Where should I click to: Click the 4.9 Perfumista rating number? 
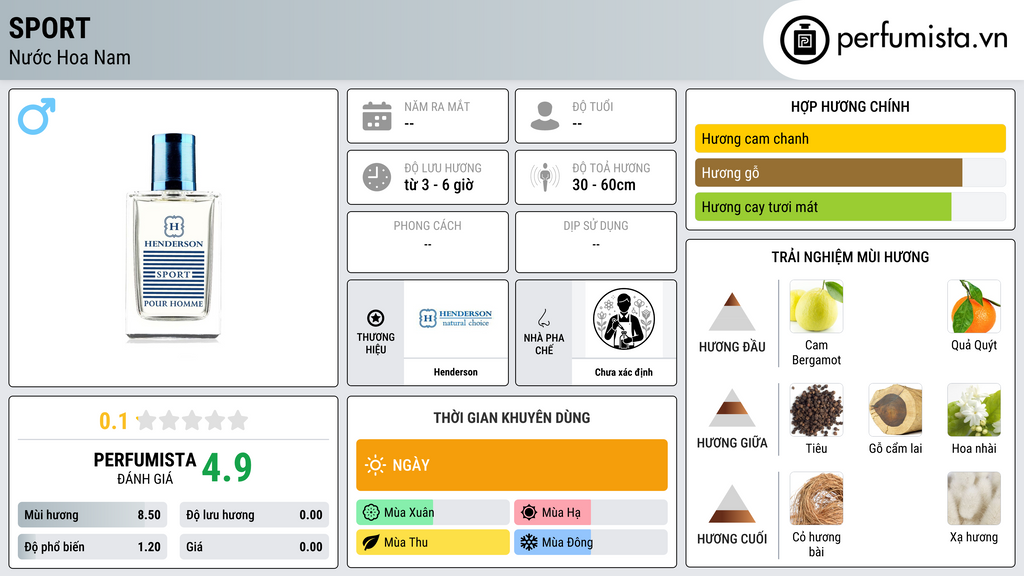click(227, 467)
